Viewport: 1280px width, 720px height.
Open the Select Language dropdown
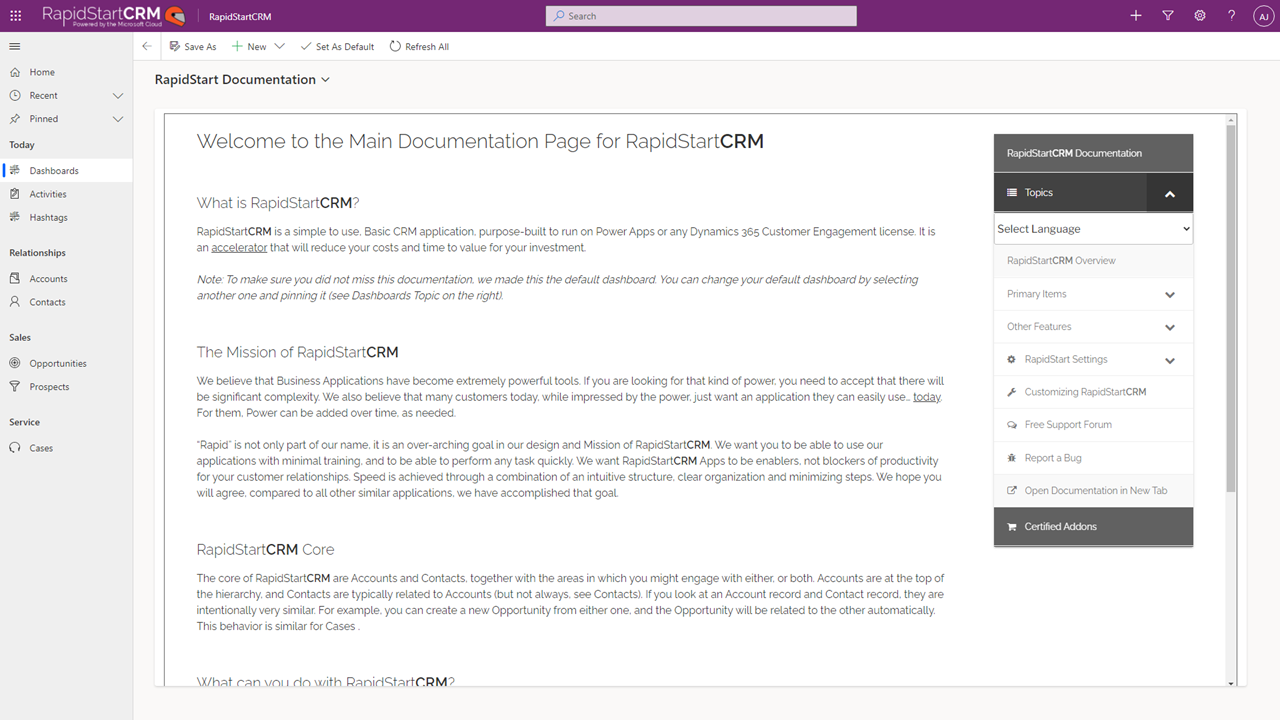point(1093,228)
